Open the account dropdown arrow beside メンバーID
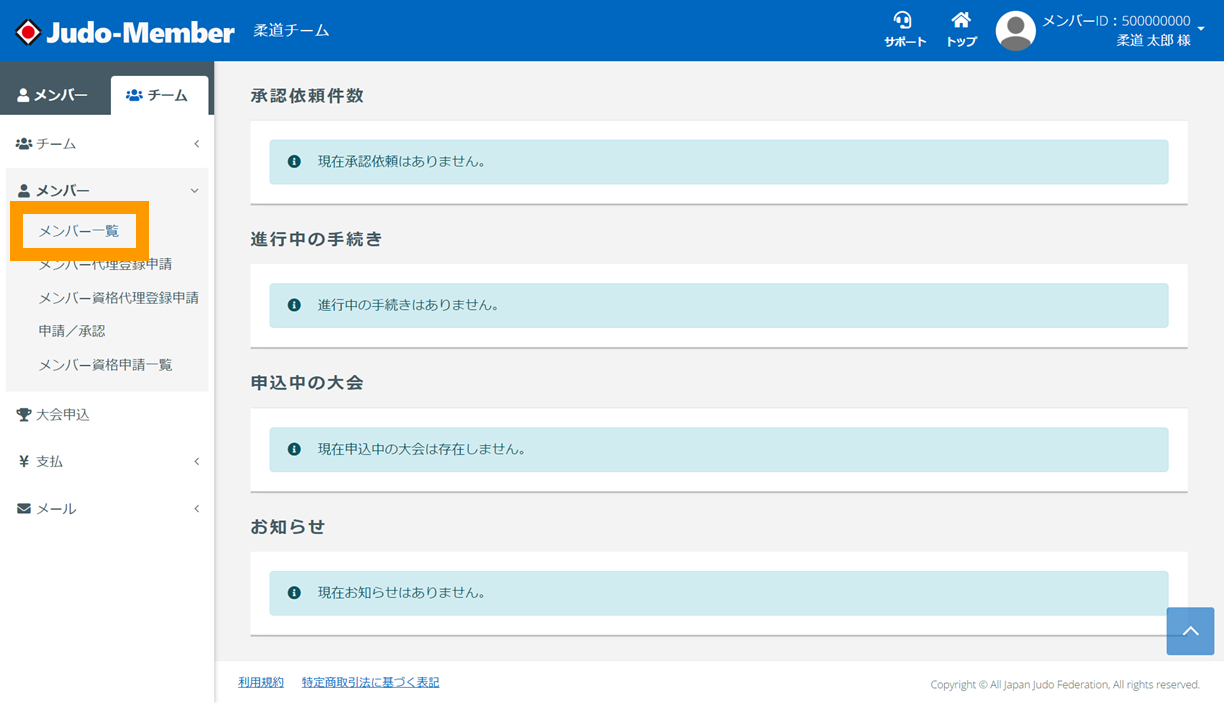 pyautogui.click(x=1201, y=30)
